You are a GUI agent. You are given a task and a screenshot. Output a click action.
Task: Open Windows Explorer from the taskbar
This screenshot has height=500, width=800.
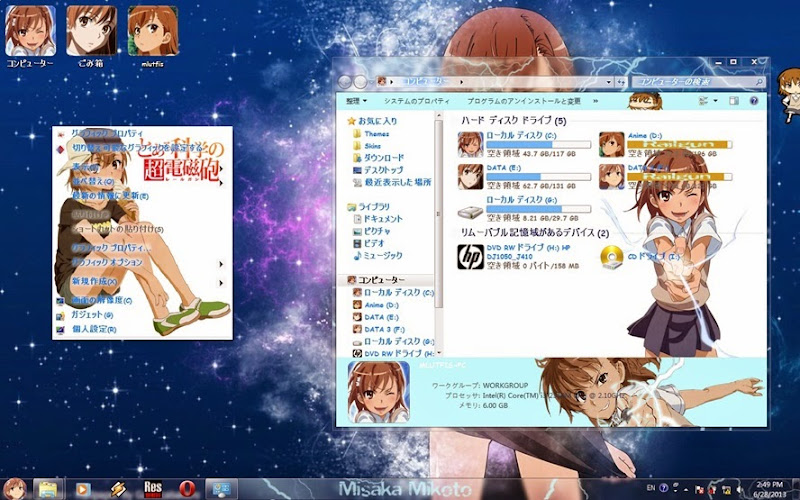coord(48,489)
